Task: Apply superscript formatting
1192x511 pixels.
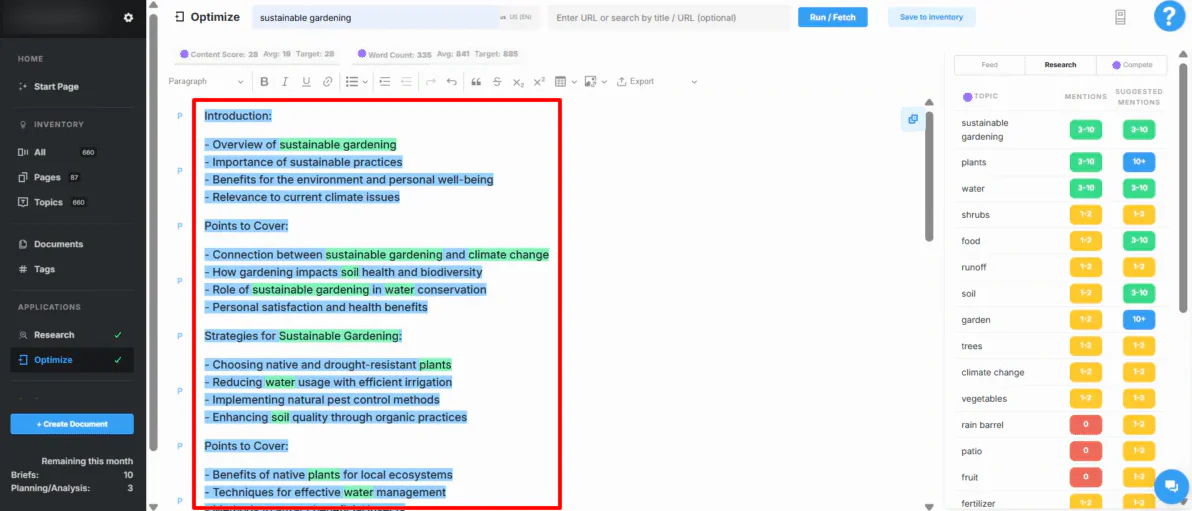Action: 539,81
